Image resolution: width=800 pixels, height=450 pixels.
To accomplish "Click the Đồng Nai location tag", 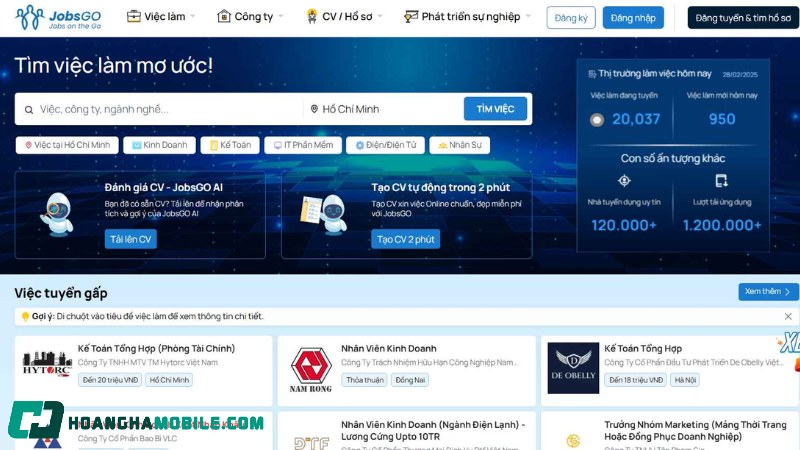I will 410,380.
